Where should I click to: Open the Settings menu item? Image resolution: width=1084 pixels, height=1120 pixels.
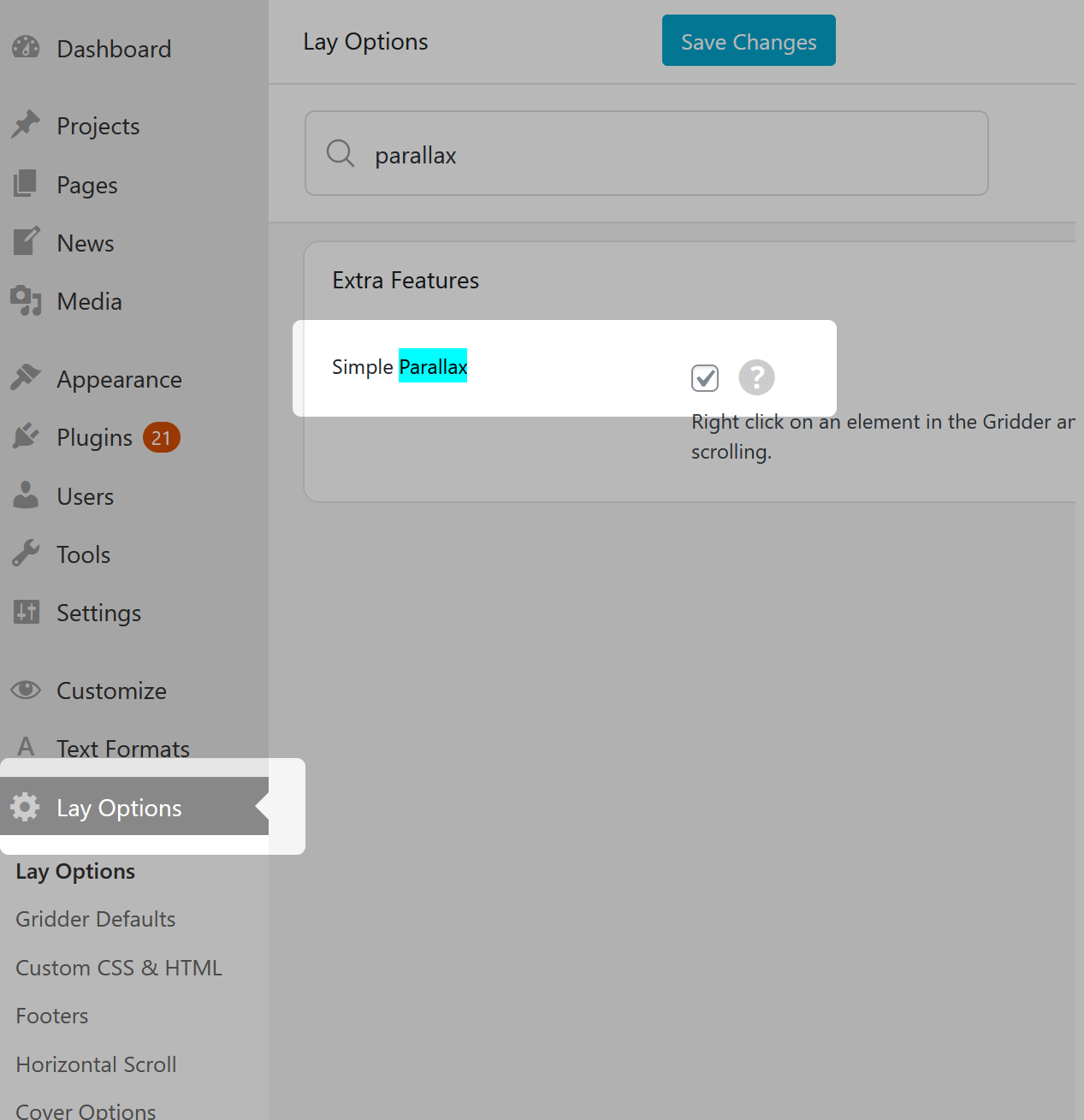[x=98, y=613]
